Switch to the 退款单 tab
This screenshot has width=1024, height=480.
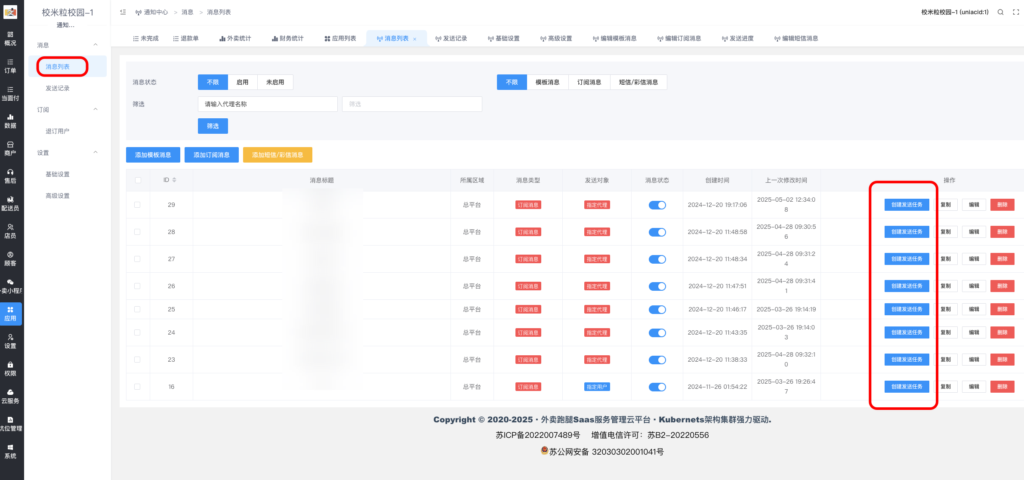(186, 39)
